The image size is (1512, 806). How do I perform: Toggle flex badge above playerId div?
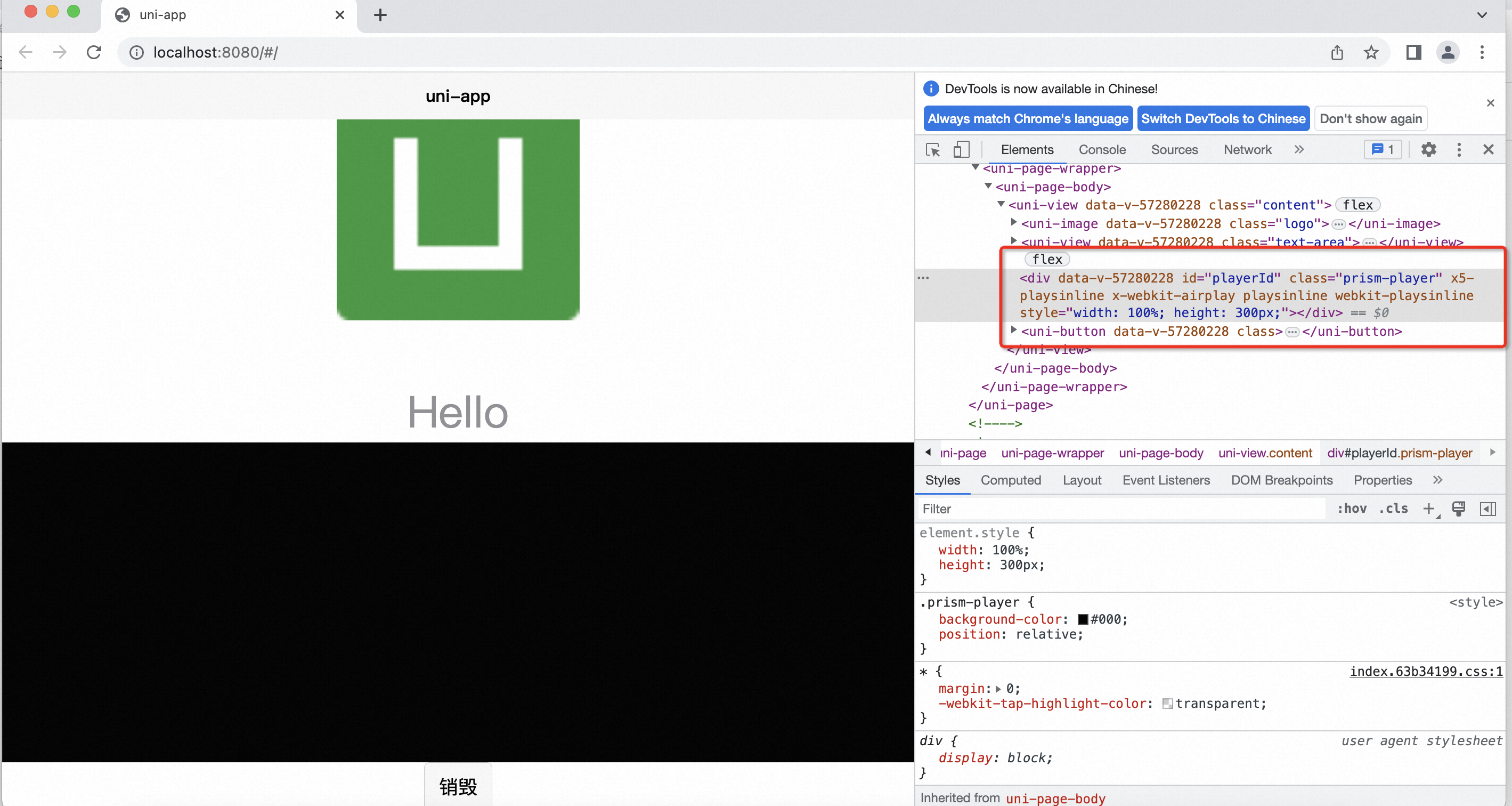tap(1046, 259)
